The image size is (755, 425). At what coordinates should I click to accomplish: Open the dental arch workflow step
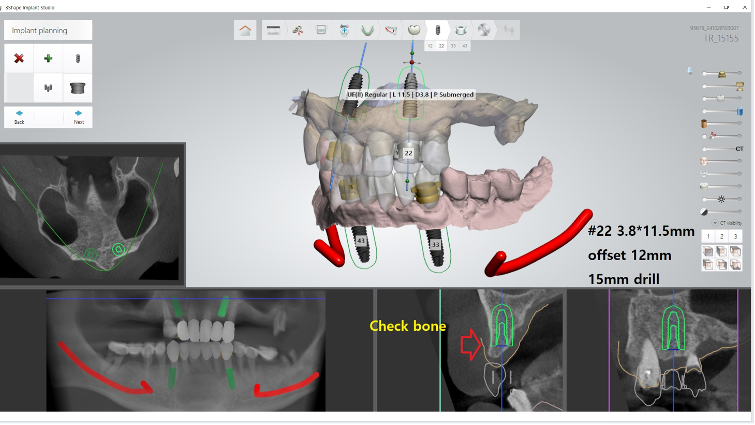[x=367, y=30]
